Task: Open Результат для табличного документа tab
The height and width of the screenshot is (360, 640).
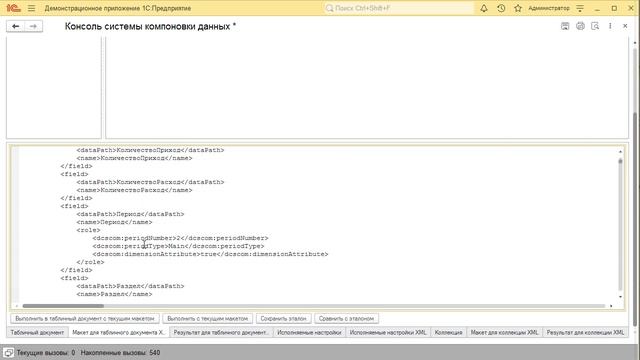Action: (x=221, y=333)
